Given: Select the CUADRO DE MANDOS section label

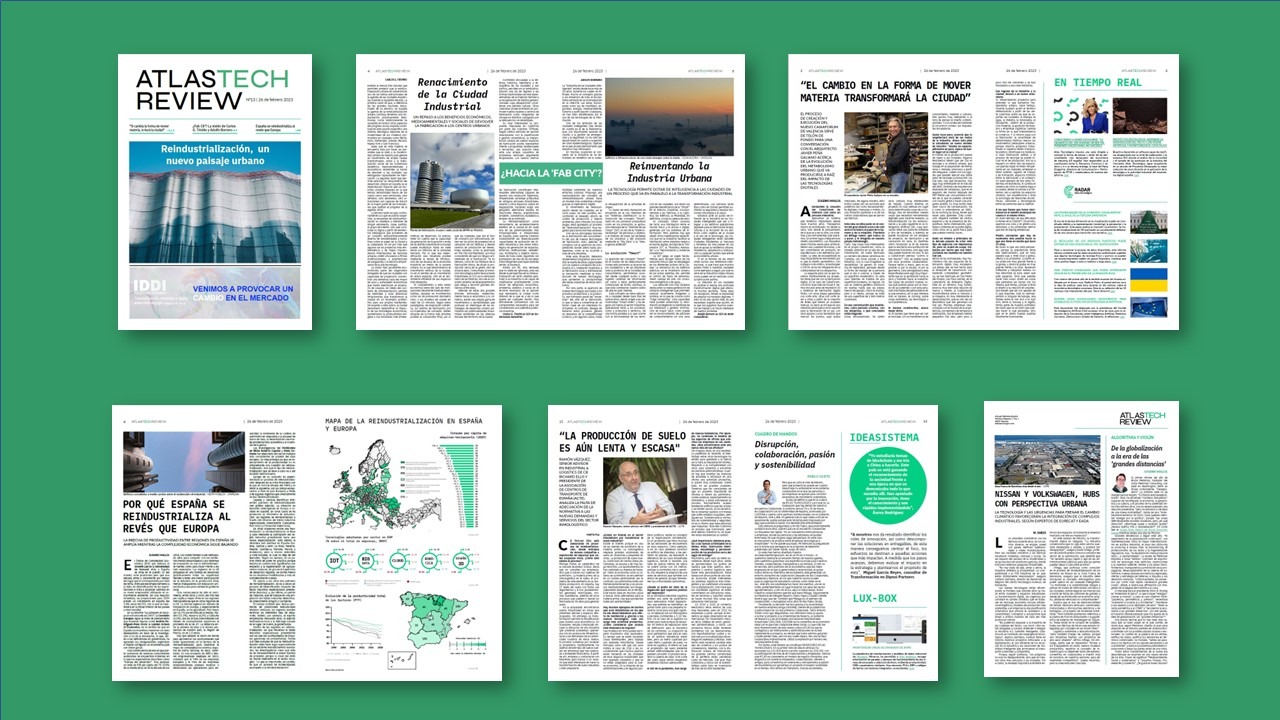Looking at the screenshot, I should [774, 434].
